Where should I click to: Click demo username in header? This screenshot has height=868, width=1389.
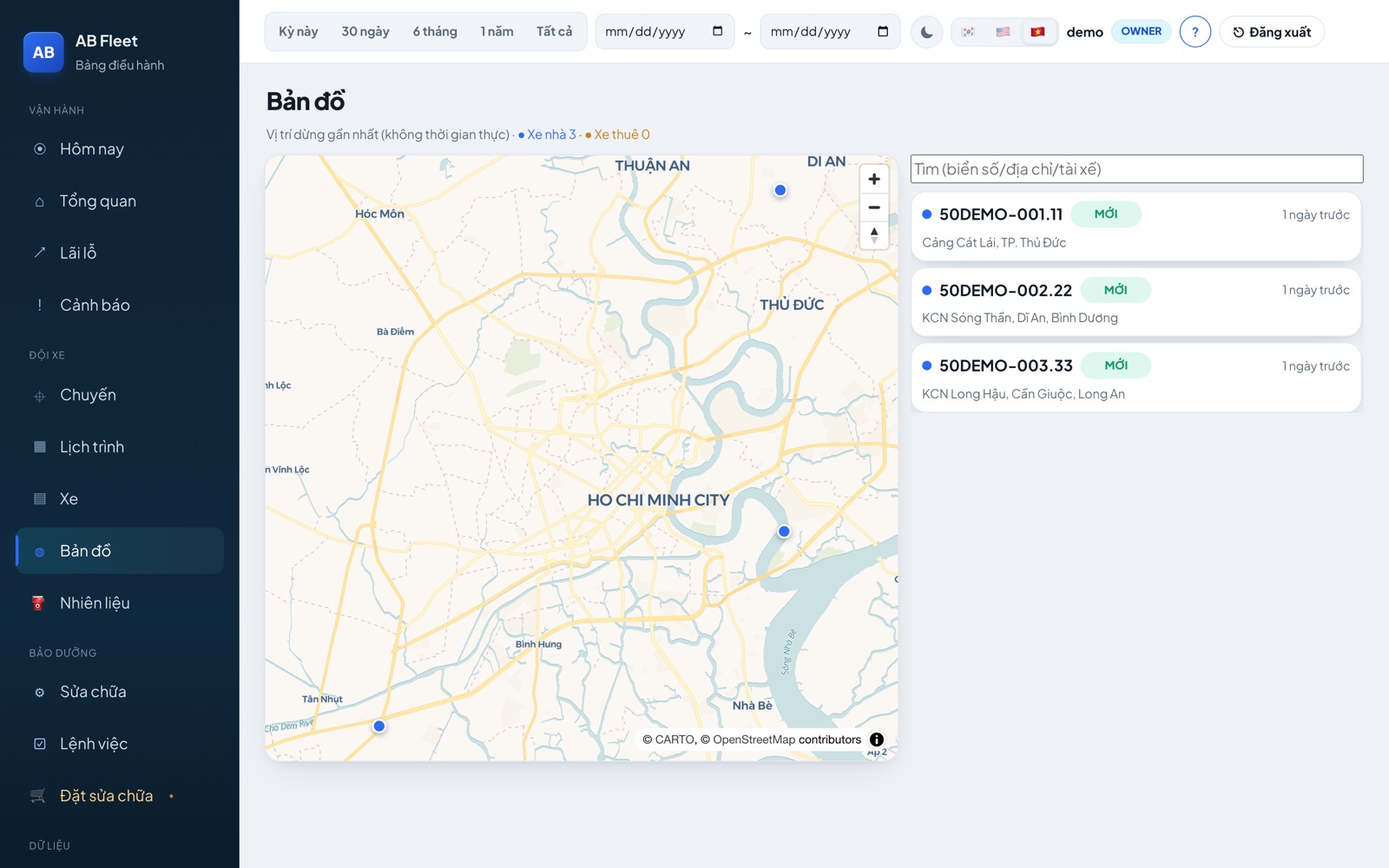pos(1084,32)
